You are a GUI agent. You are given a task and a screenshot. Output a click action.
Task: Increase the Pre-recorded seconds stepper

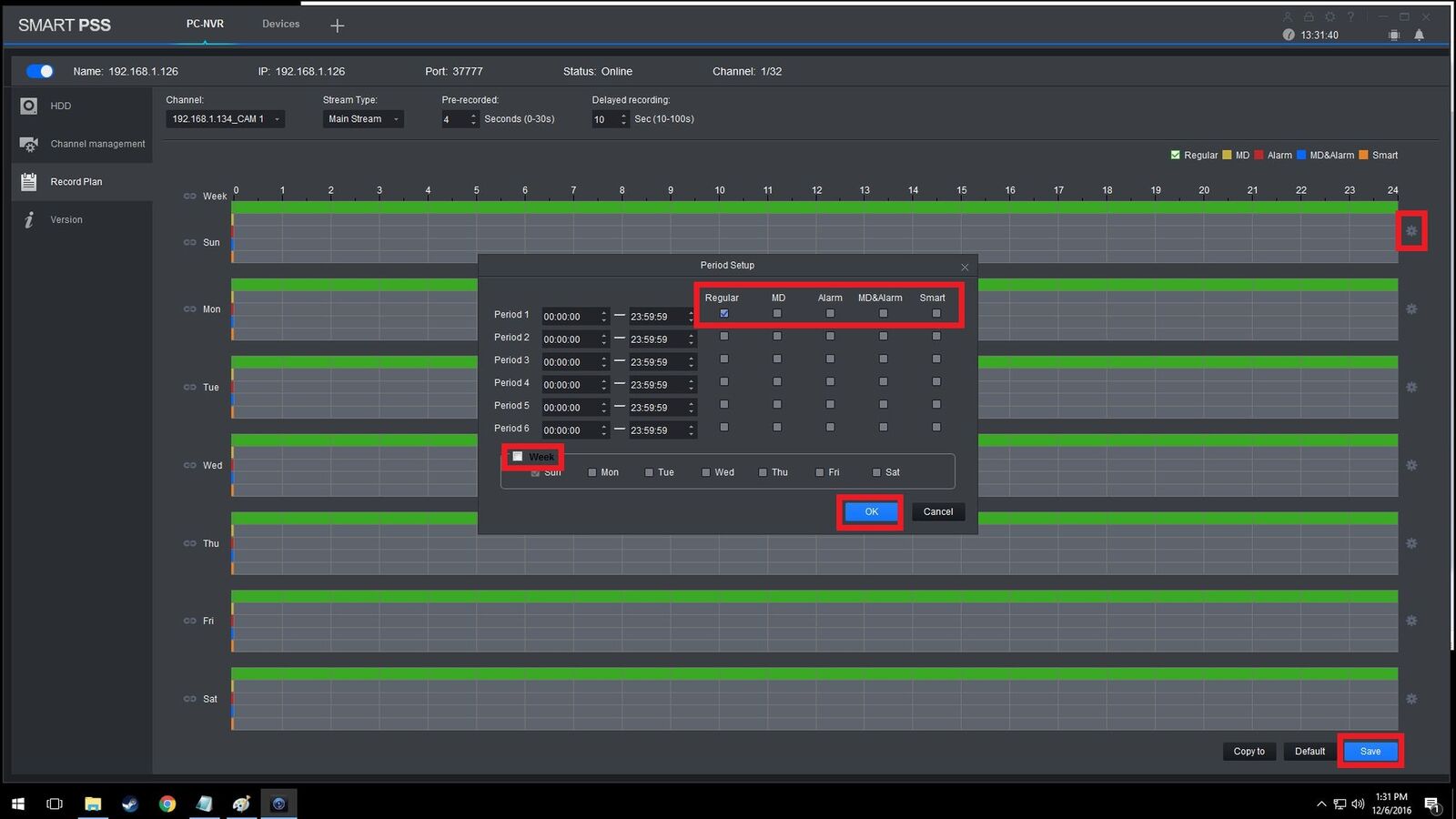[x=473, y=116]
